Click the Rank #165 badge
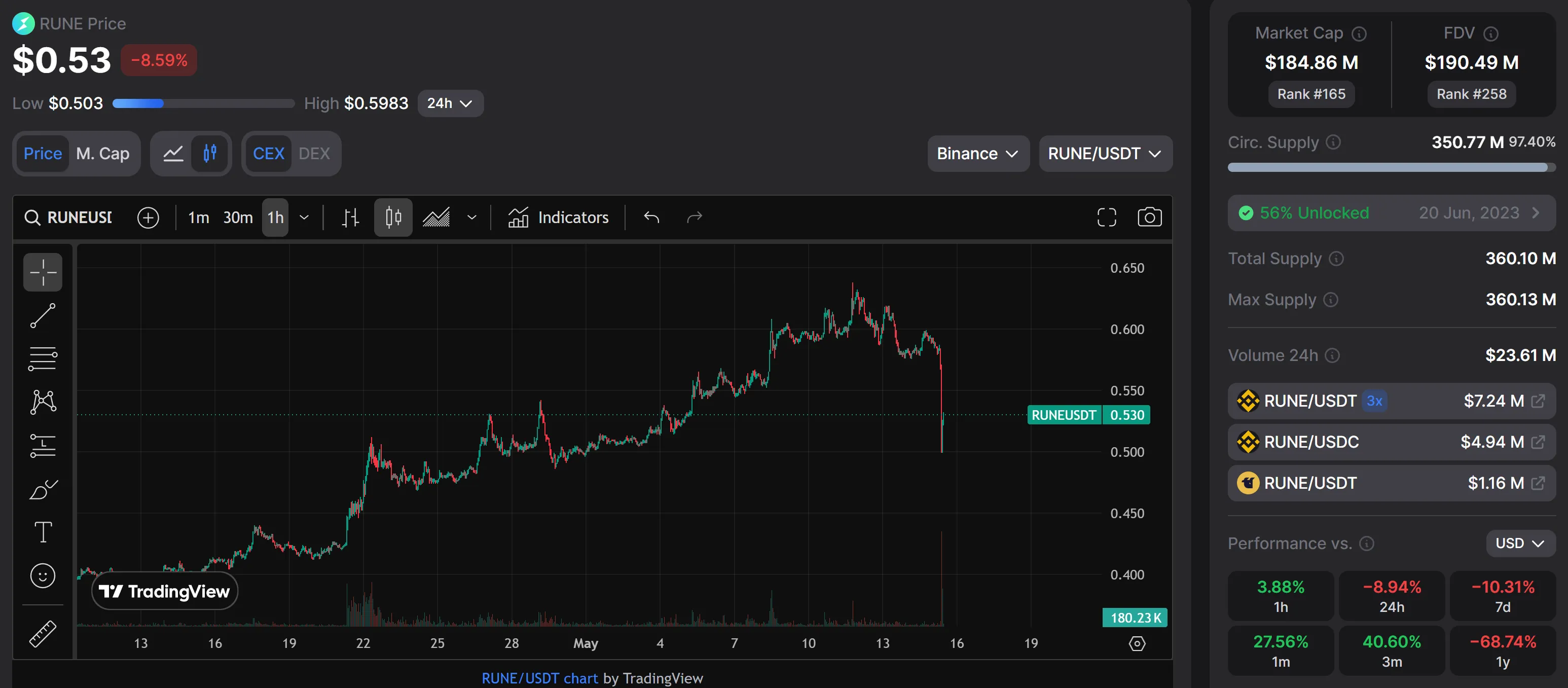 coord(1311,94)
